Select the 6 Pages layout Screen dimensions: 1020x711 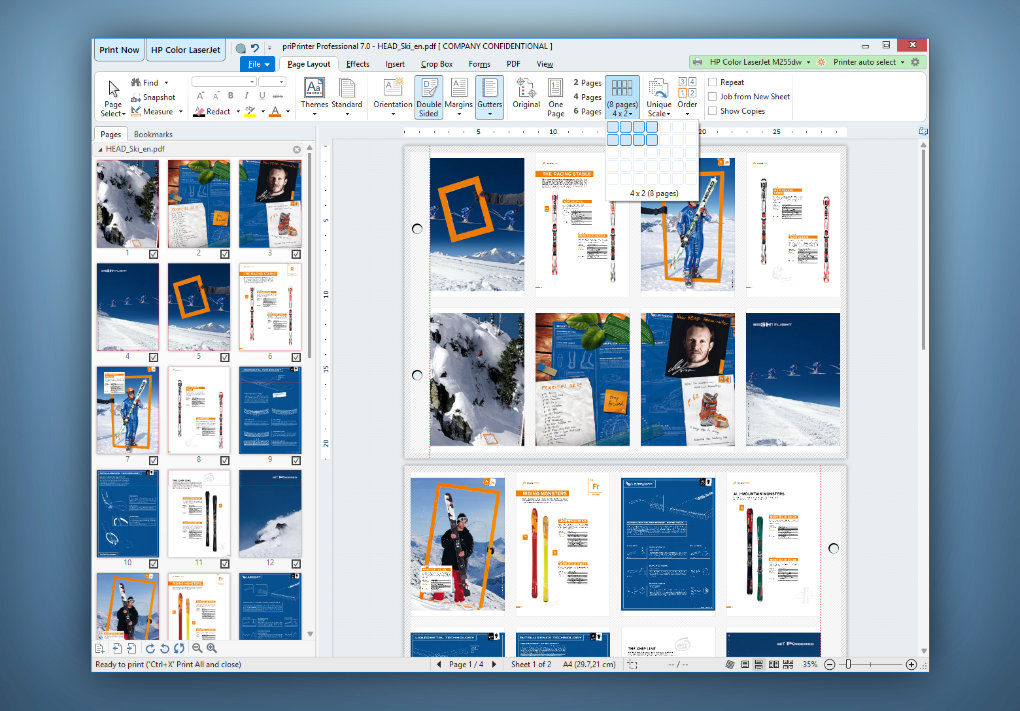(x=587, y=111)
